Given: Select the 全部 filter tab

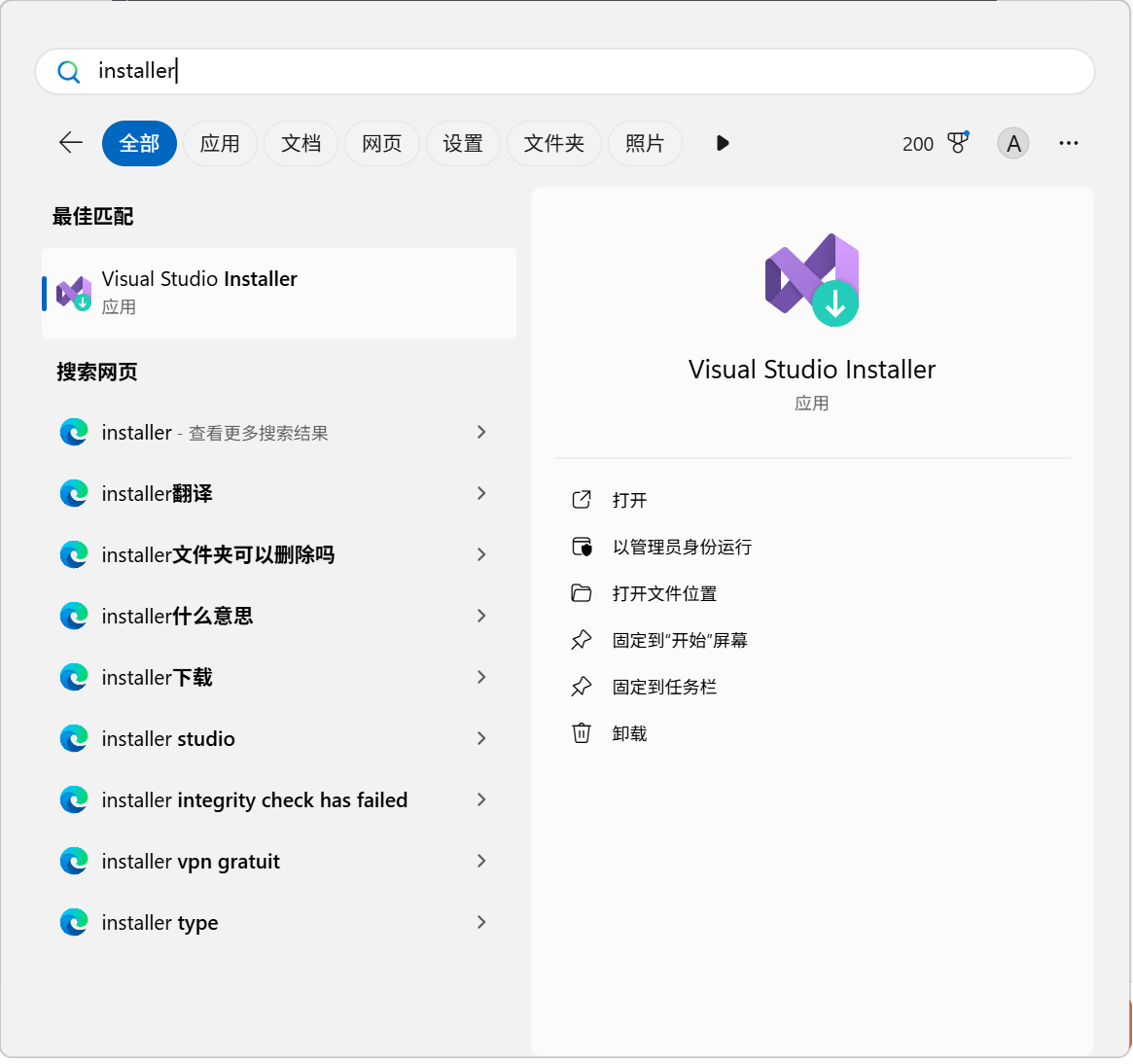Looking at the screenshot, I should click(x=139, y=143).
